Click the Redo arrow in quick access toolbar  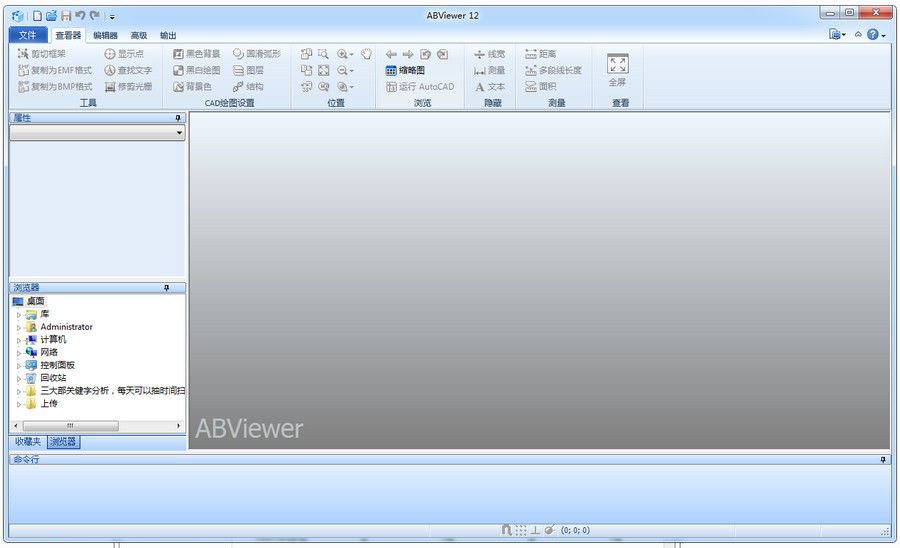[95, 16]
